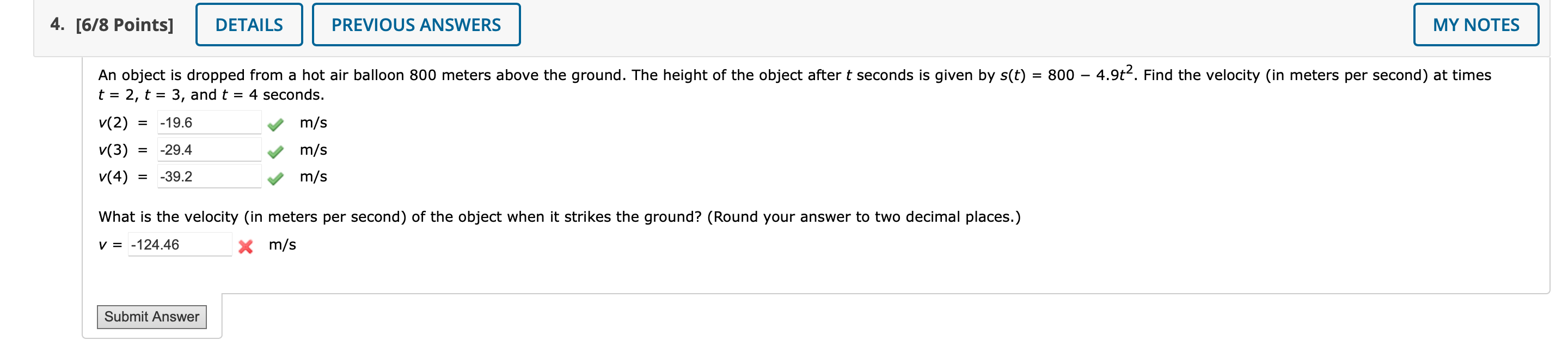
Task: Click the m/s label beside v(3)
Action: coord(313,149)
